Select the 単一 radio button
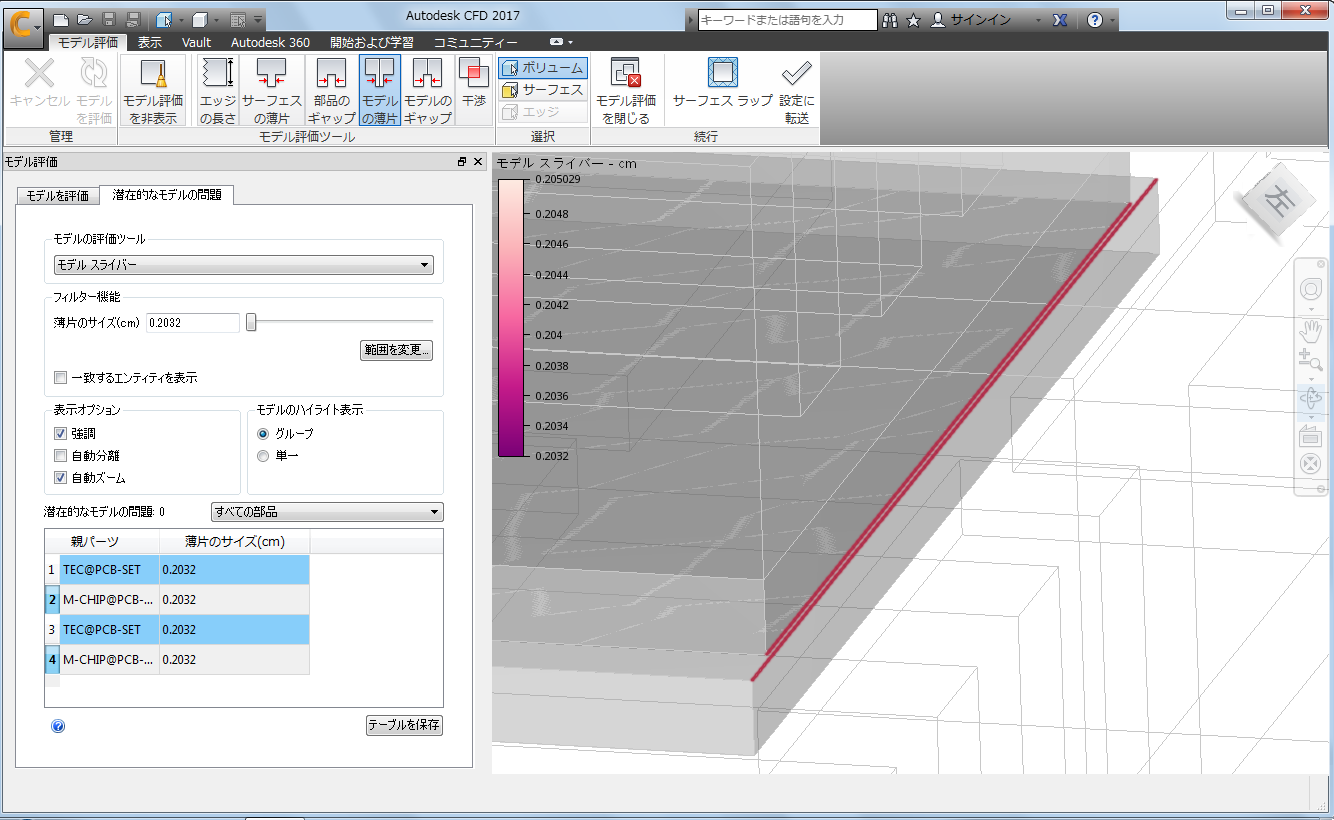The image size is (1334, 820). (x=263, y=456)
